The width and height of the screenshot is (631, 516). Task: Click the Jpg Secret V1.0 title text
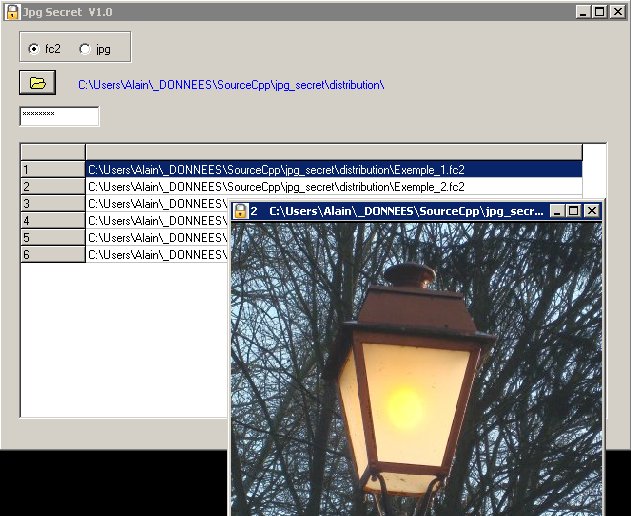[67, 12]
